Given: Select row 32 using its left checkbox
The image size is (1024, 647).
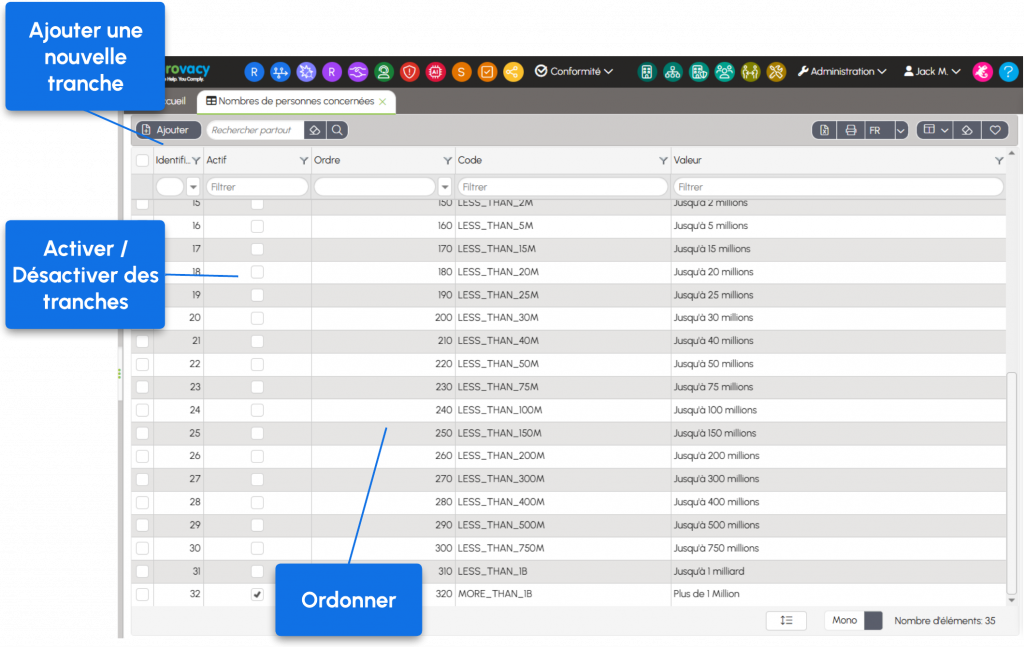Looking at the screenshot, I should coord(142,594).
